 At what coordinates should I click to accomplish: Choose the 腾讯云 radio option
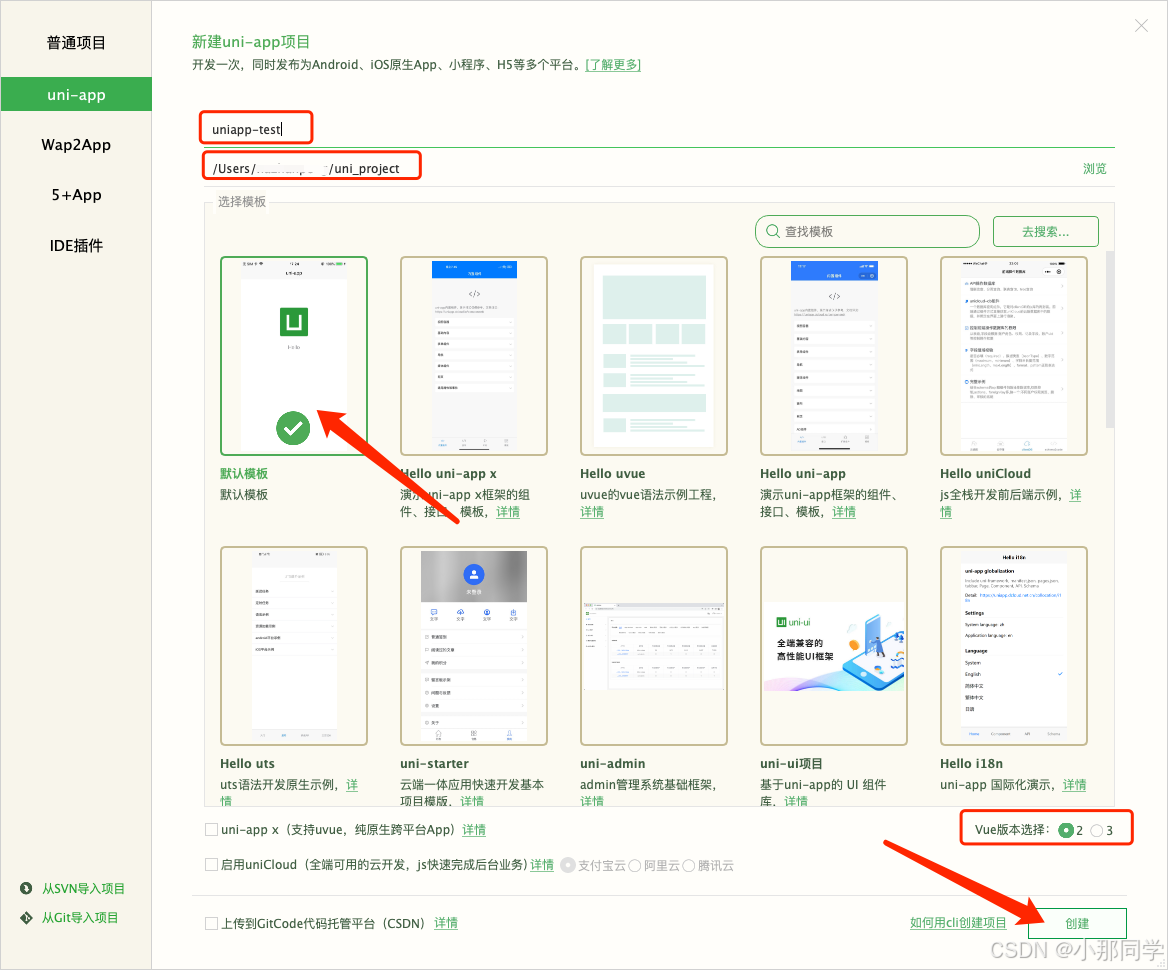pyautogui.click(x=689, y=865)
